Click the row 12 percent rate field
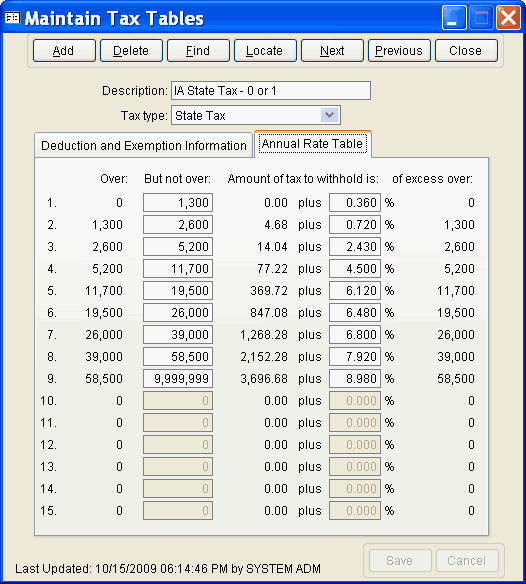 coord(355,444)
